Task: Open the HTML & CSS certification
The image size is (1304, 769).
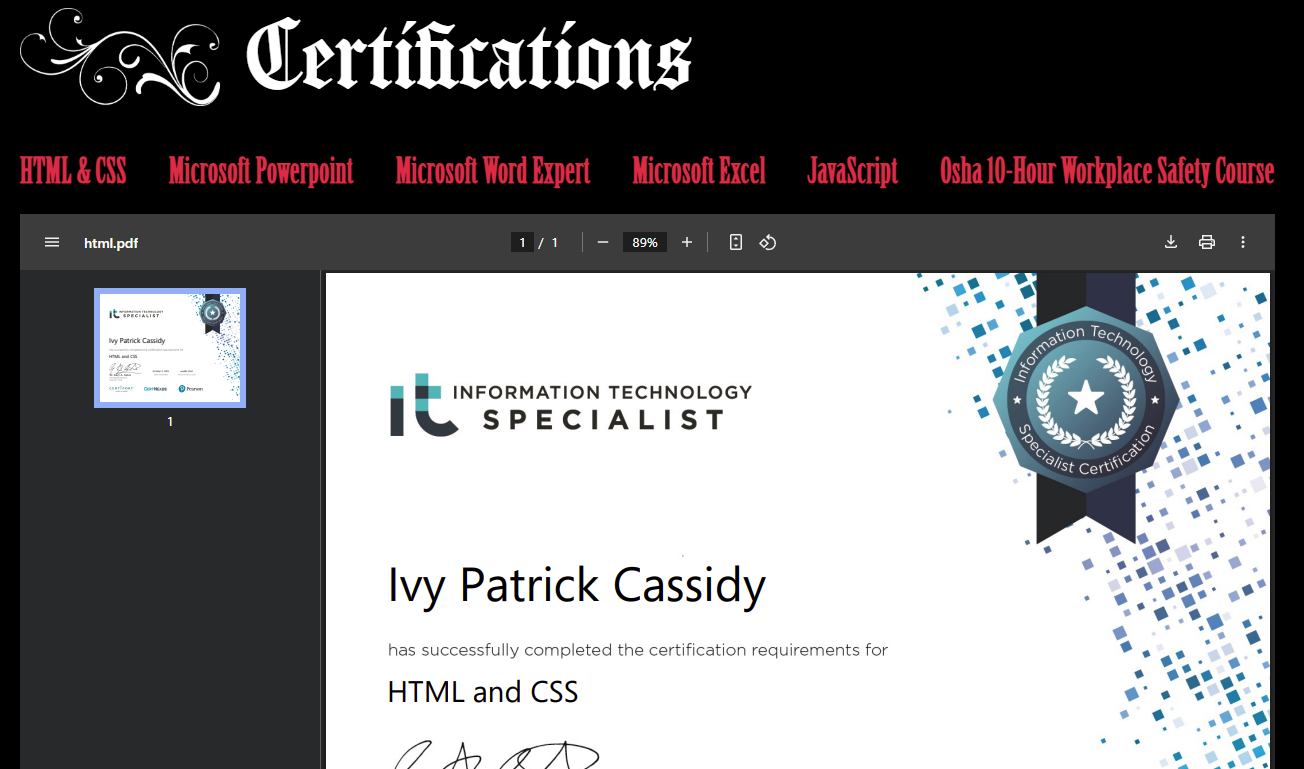Action: pyautogui.click(x=73, y=171)
